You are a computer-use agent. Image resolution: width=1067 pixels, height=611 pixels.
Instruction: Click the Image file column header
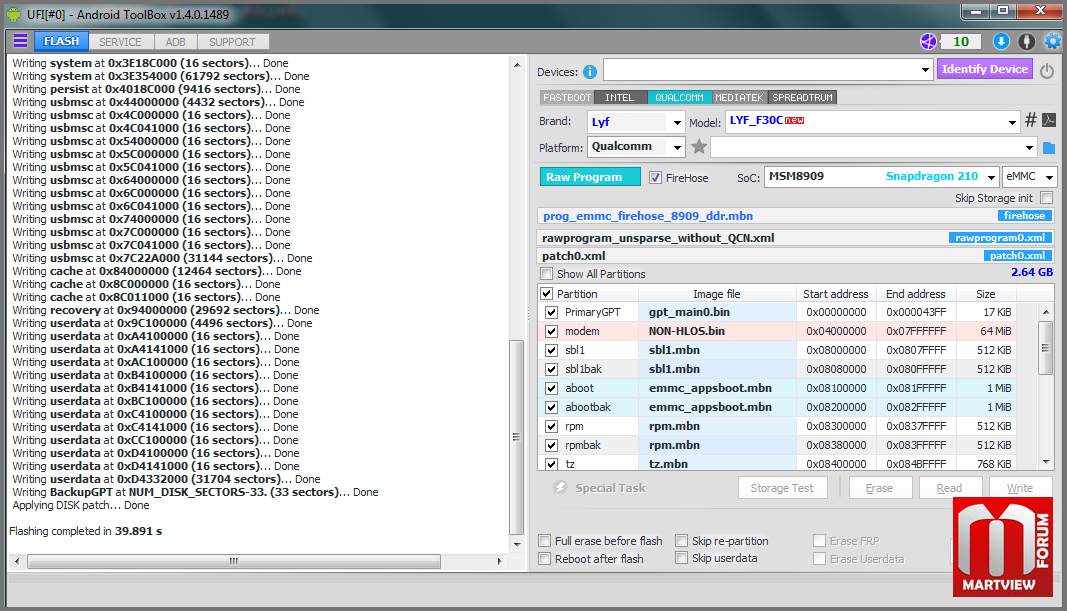(717, 294)
